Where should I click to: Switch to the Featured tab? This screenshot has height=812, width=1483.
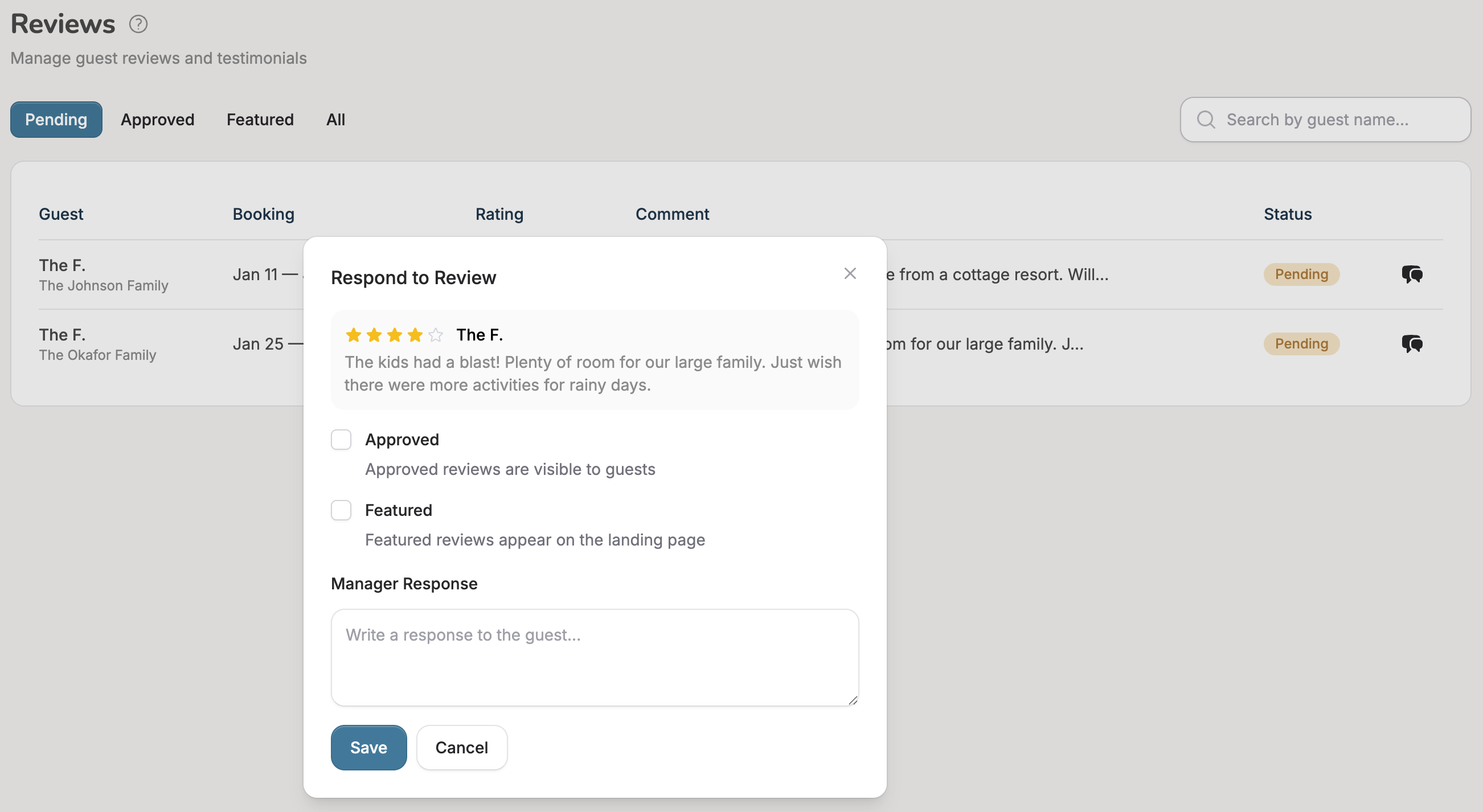(x=260, y=119)
